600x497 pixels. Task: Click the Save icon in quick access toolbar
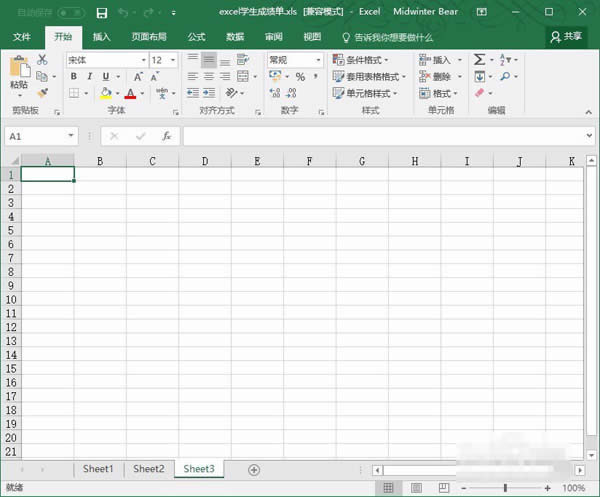tap(101, 12)
